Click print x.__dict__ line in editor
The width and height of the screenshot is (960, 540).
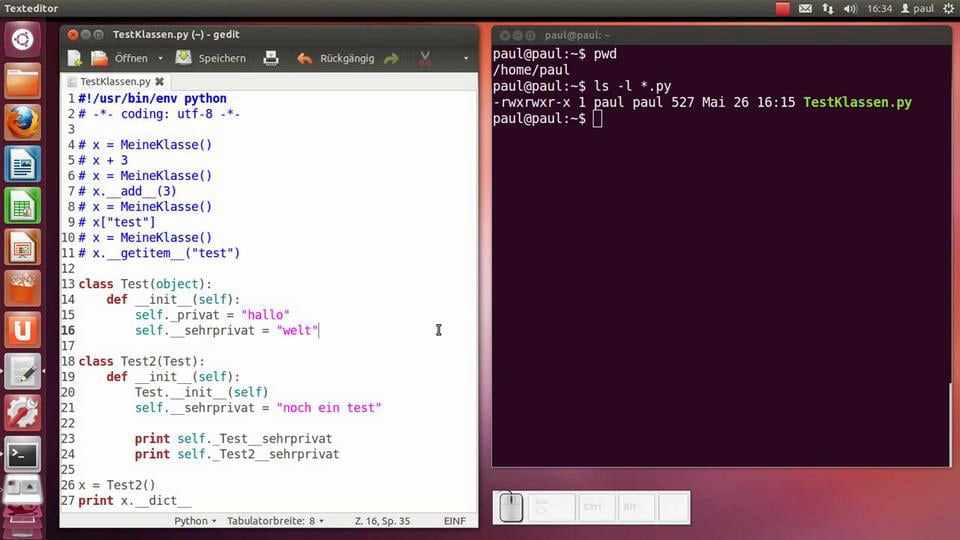135,501
